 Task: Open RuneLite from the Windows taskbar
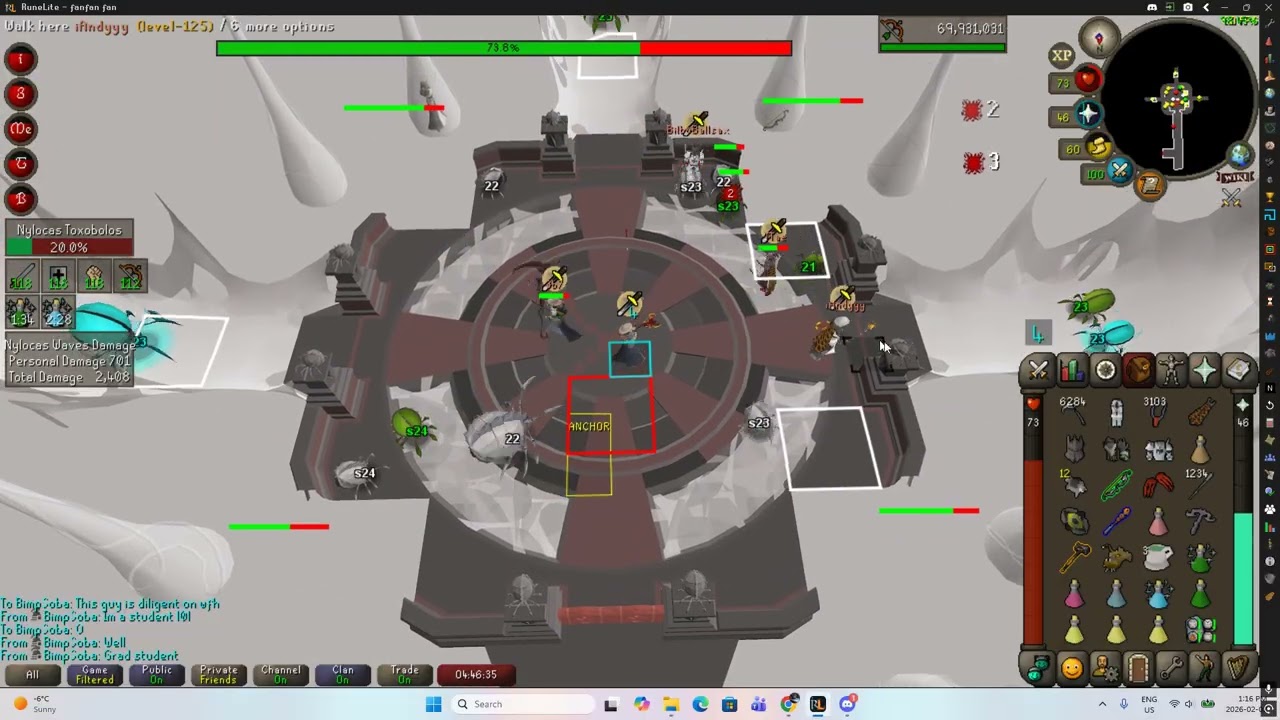(x=818, y=704)
